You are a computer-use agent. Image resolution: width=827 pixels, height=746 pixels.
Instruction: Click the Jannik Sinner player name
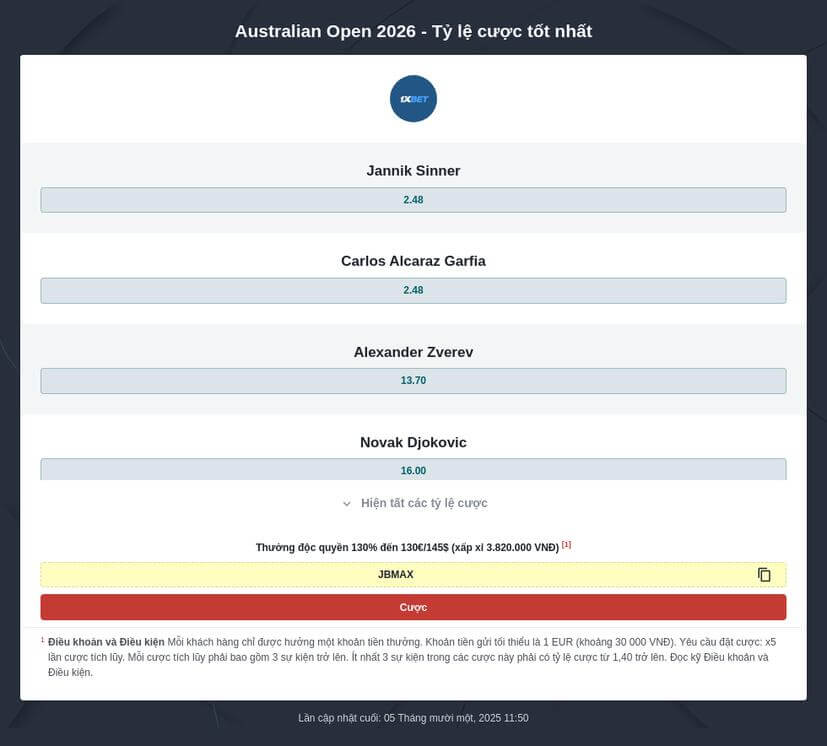413,170
